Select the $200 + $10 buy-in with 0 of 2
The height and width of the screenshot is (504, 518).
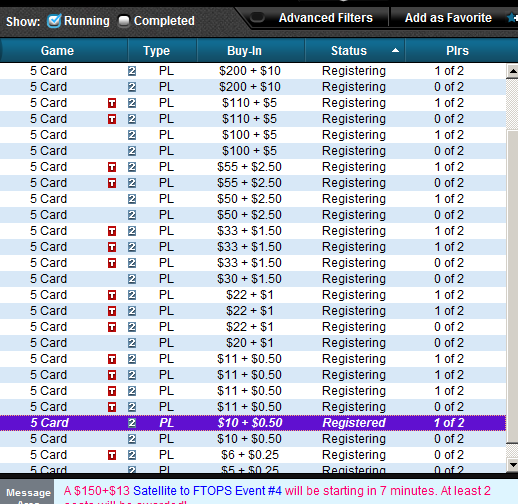click(250, 87)
